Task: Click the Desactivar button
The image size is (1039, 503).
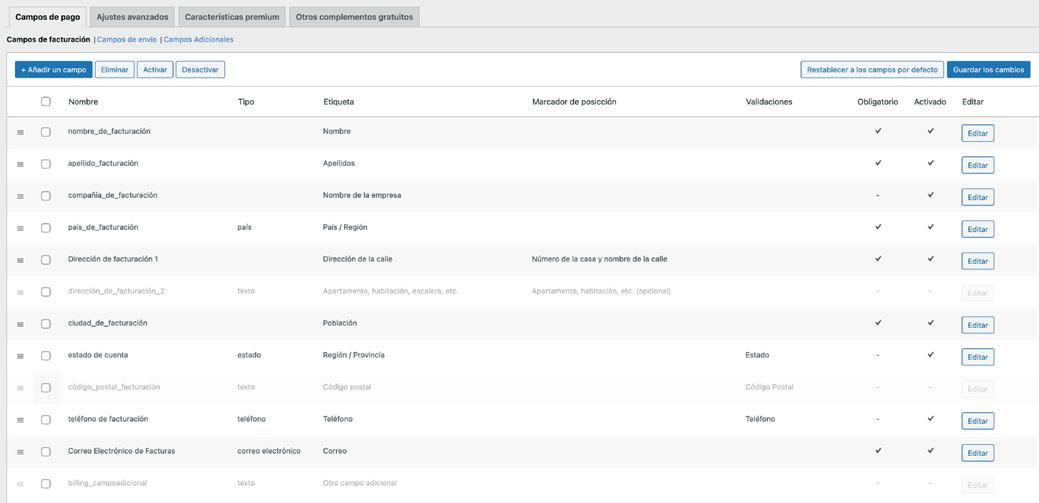Action: (200, 70)
